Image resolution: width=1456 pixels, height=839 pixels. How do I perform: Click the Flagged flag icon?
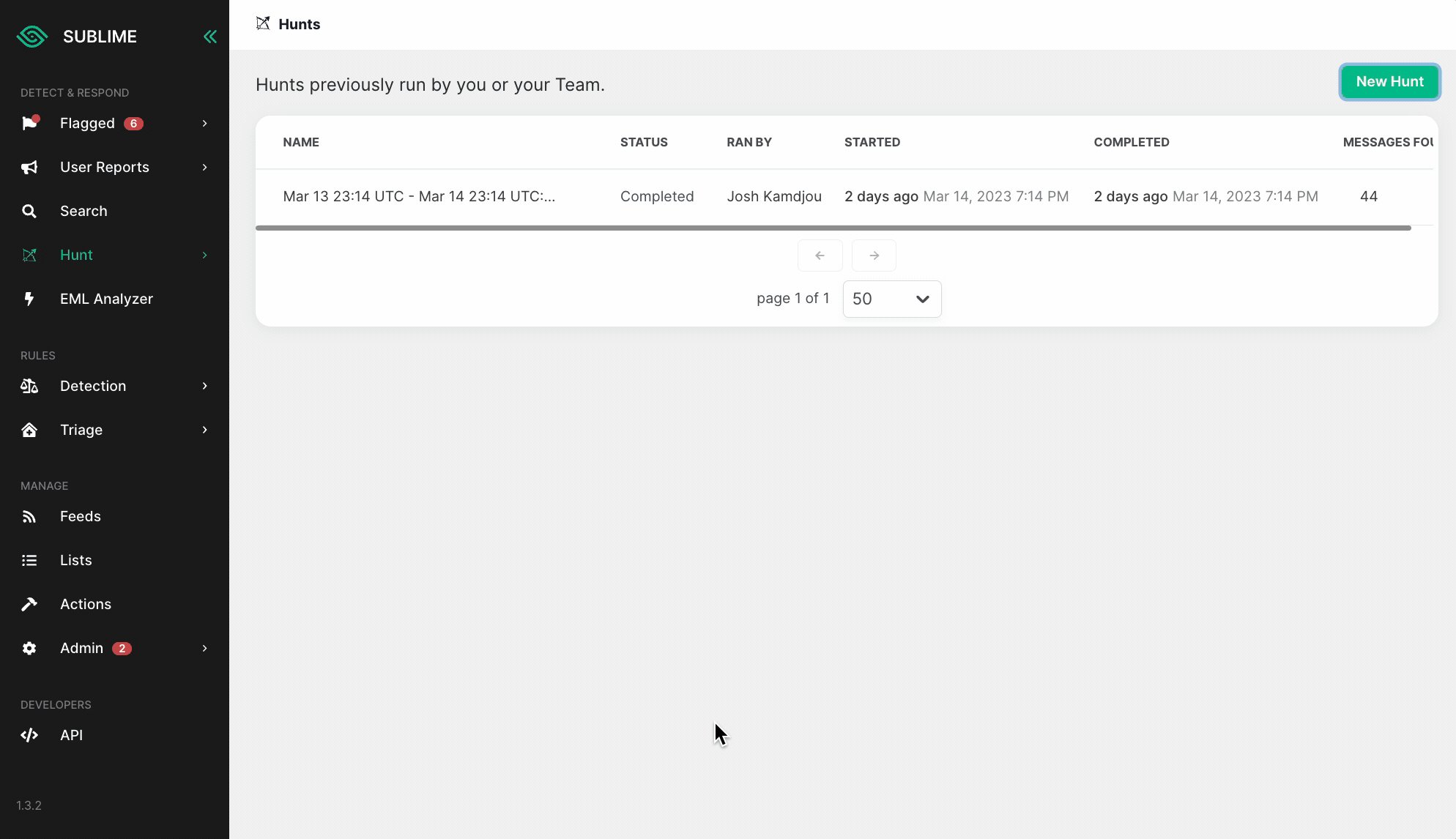[x=29, y=123]
